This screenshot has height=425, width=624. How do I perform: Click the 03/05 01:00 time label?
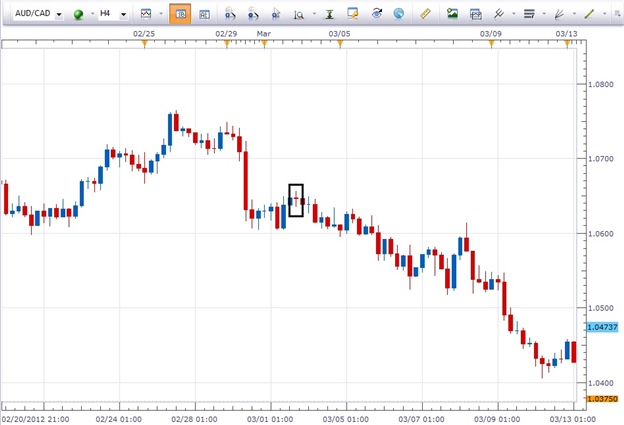345,419
